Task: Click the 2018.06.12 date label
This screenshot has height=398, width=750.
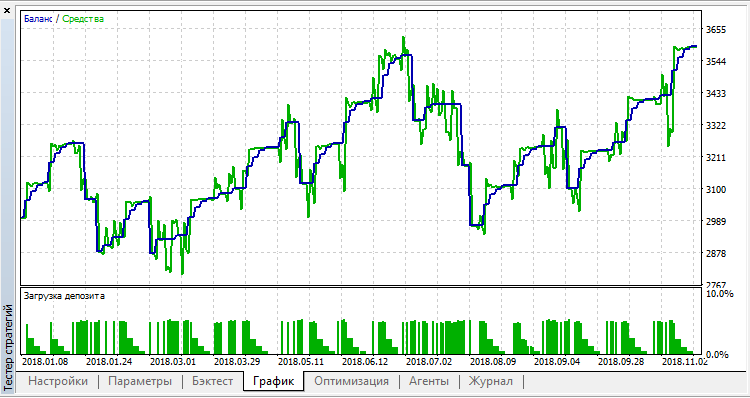Action: (365, 362)
